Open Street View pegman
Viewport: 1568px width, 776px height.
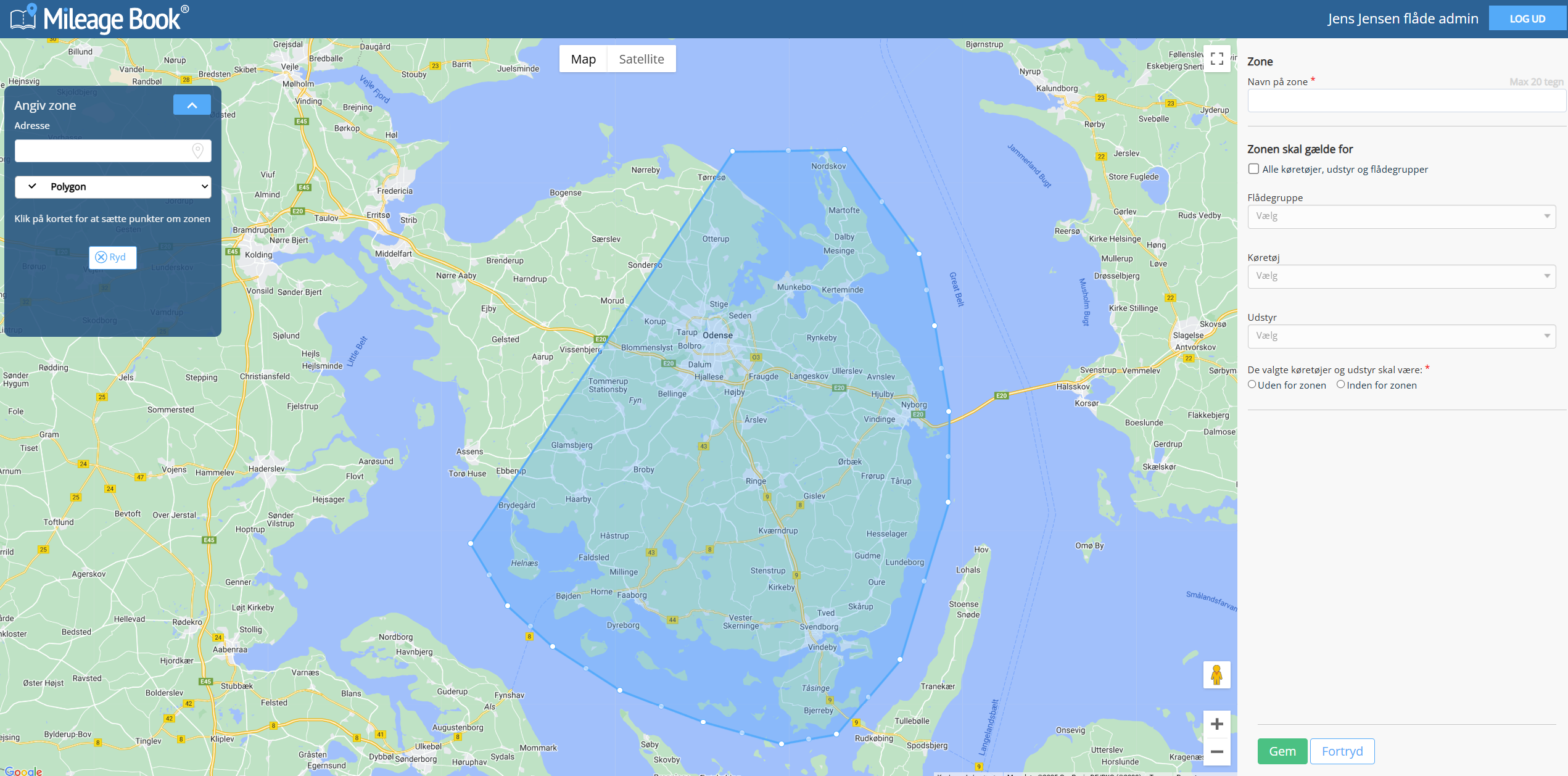tap(1217, 675)
